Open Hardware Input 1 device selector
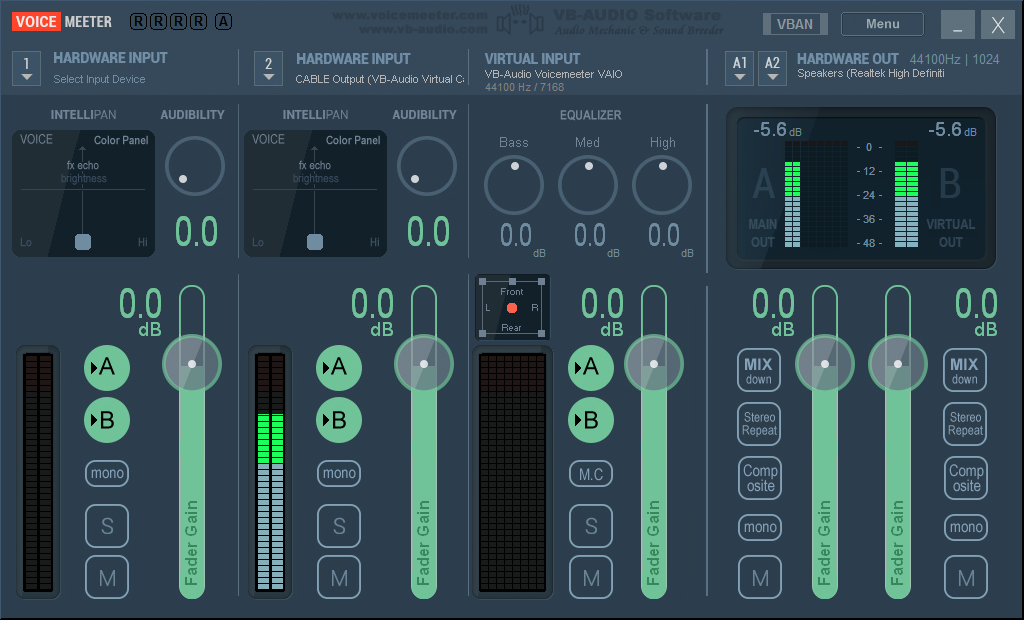 click(26, 69)
